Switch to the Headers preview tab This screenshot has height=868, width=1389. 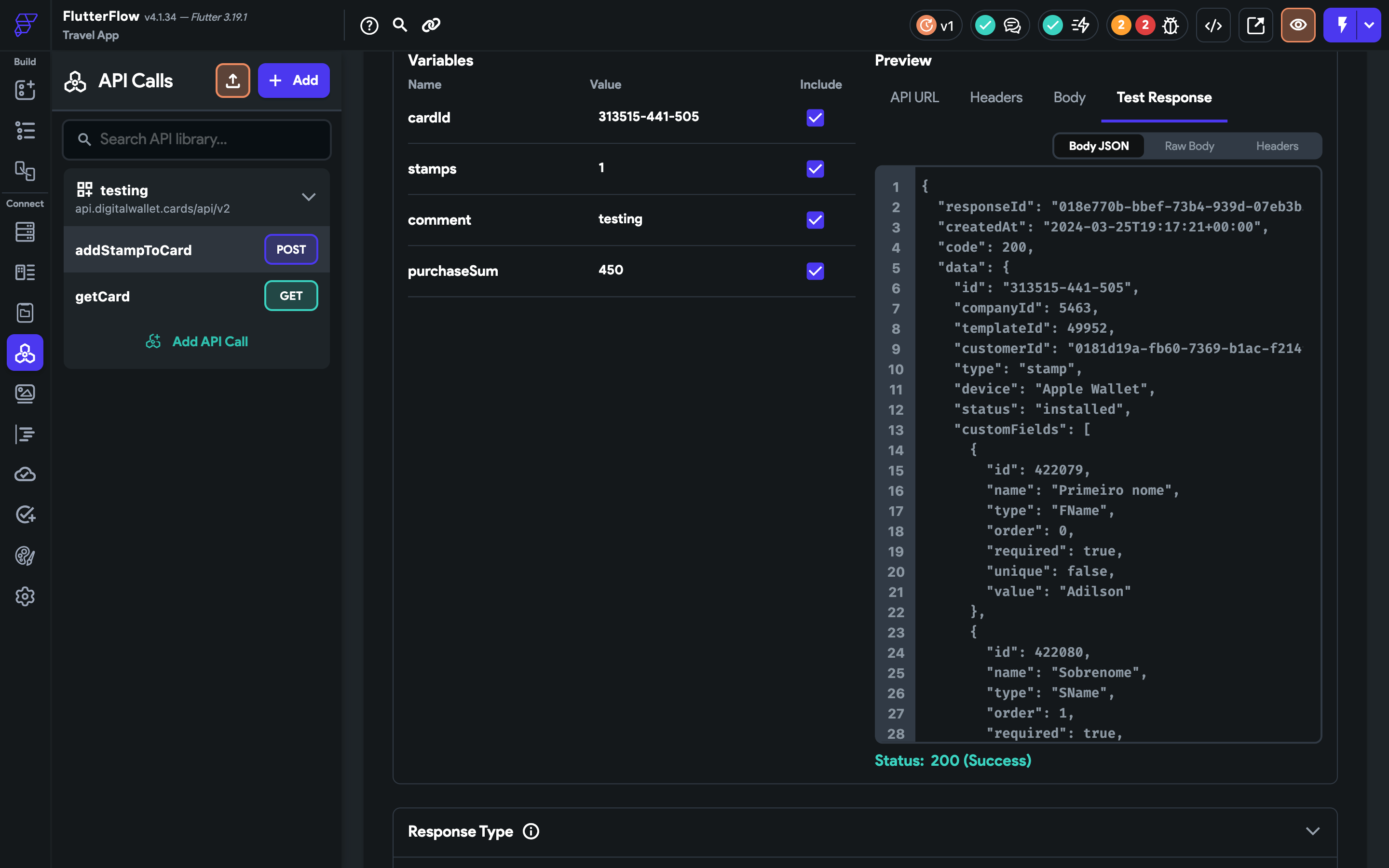[x=996, y=97]
